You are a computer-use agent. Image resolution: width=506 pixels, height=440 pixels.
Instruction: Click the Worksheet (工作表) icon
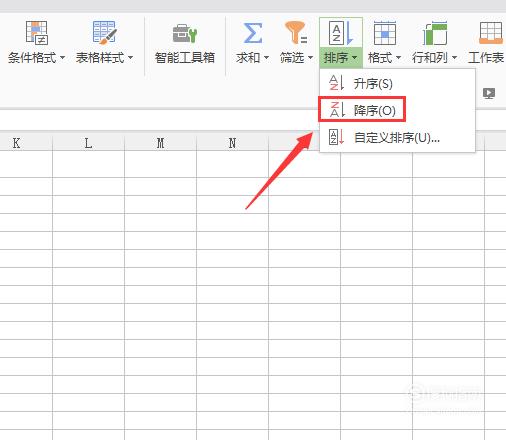tap(491, 33)
